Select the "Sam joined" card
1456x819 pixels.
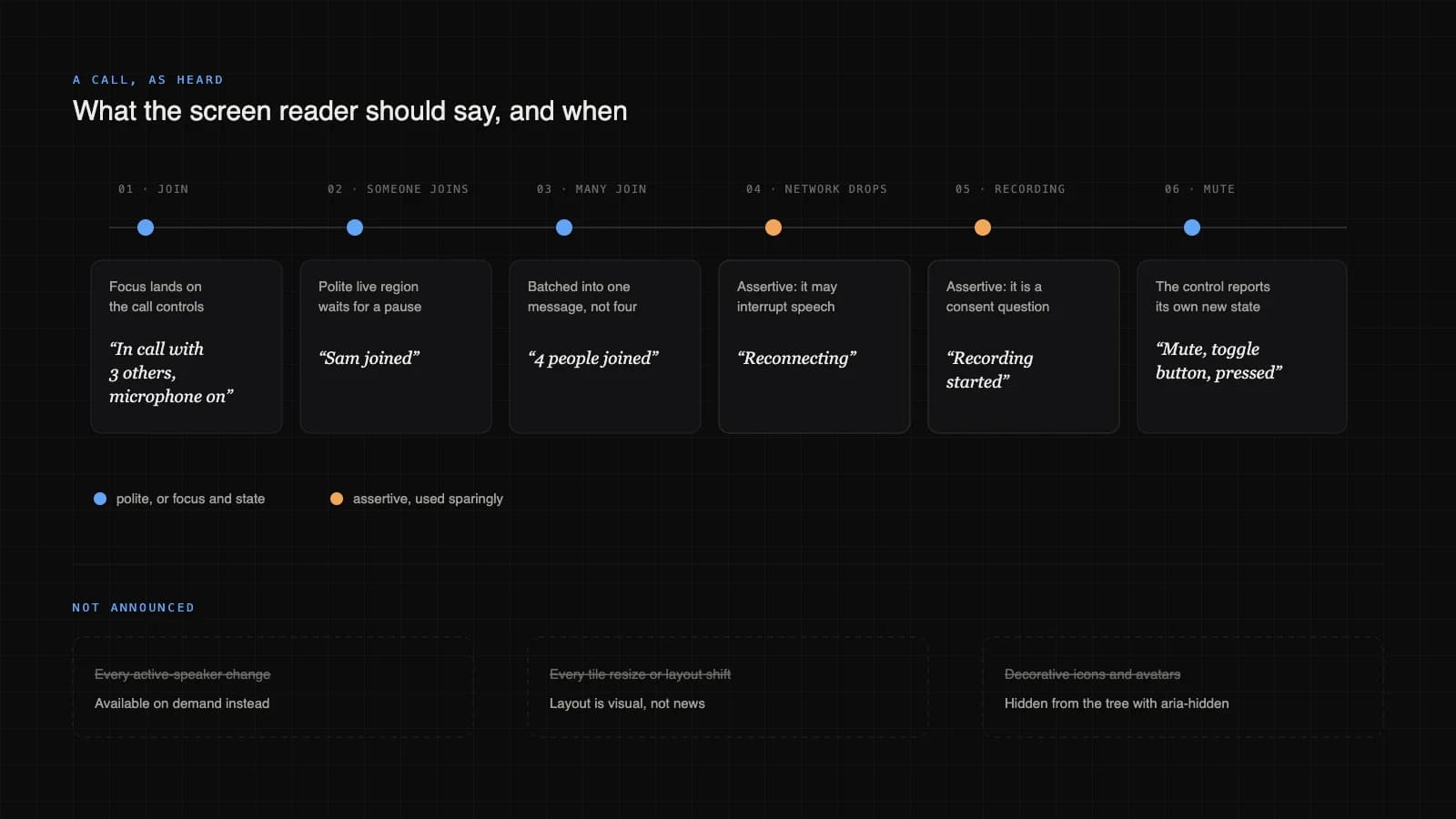(396, 347)
